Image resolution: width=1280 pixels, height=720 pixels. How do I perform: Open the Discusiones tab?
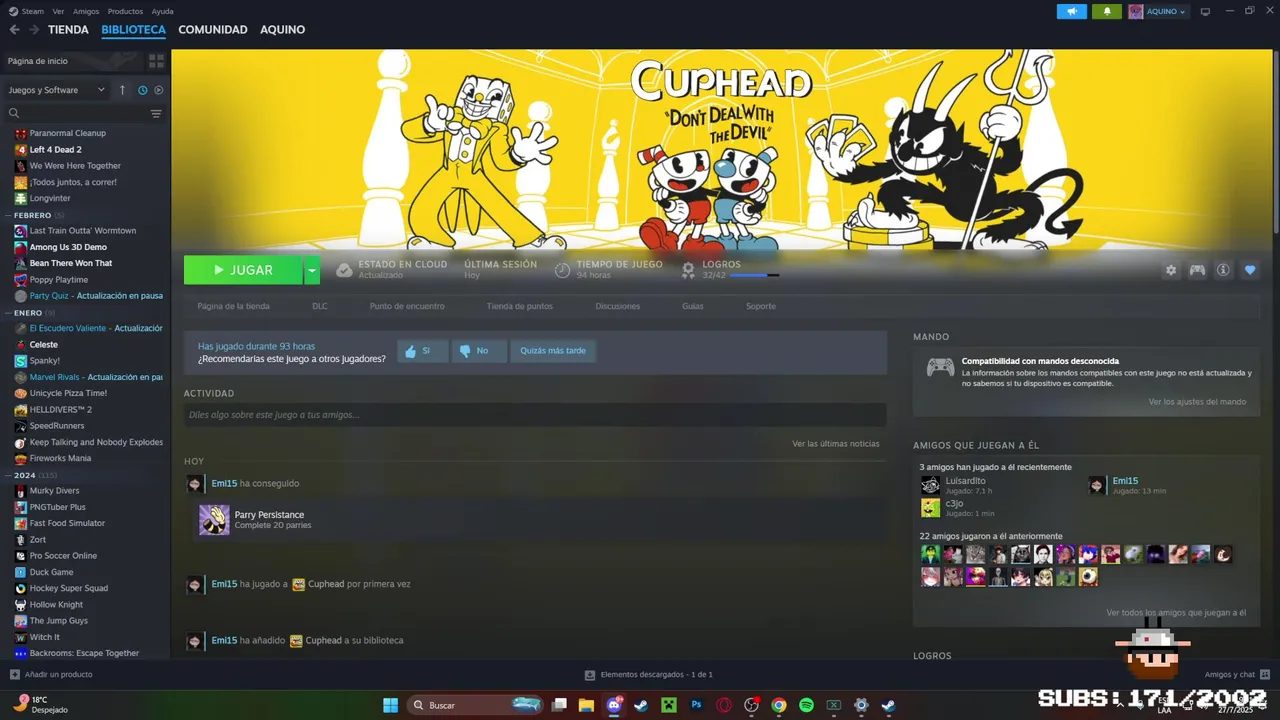618,306
